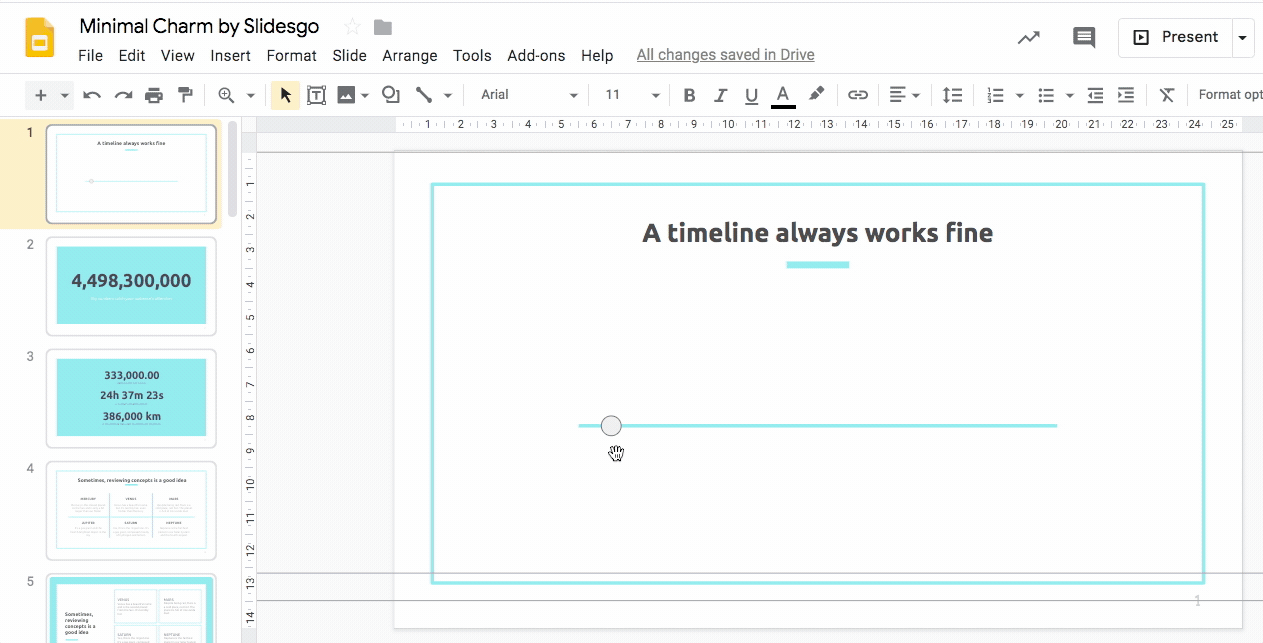Image resolution: width=1263 pixels, height=643 pixels.
Task: Open the comment history panel
Action: click(1083, 37)
